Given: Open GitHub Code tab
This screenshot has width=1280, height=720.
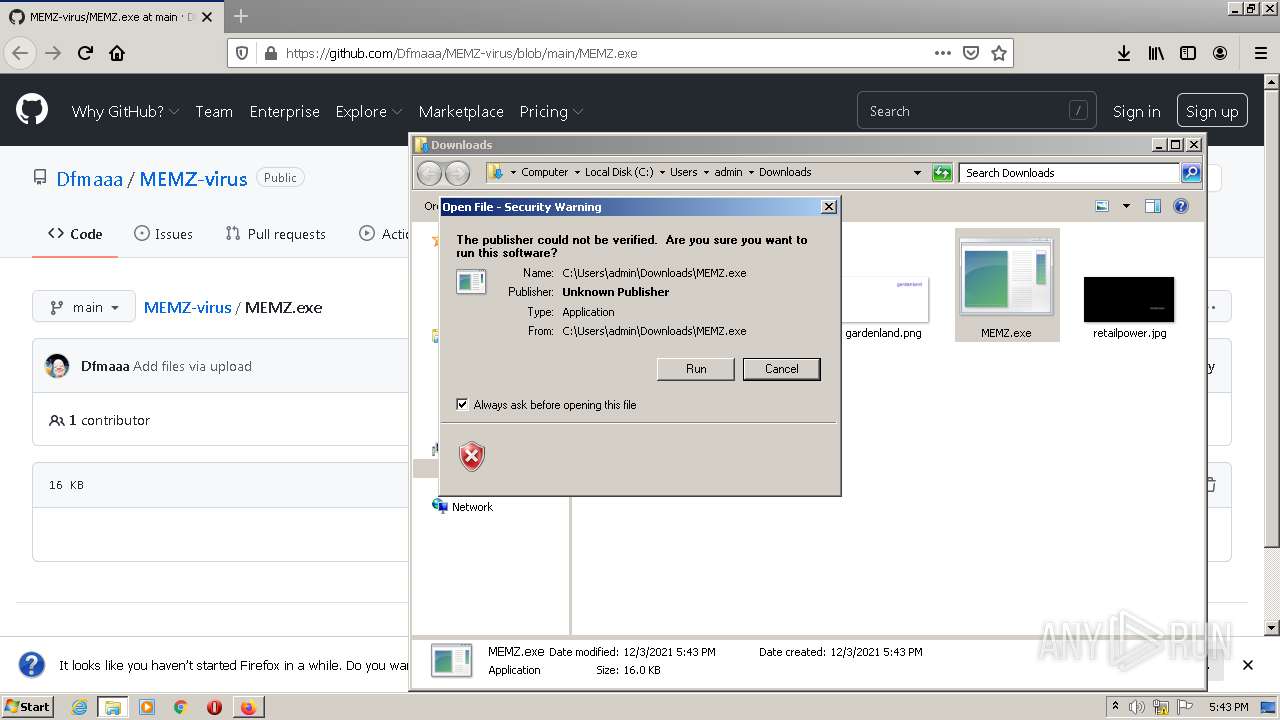Looking at the screenshot, I should pyautogui.click(x=75, y=234).
